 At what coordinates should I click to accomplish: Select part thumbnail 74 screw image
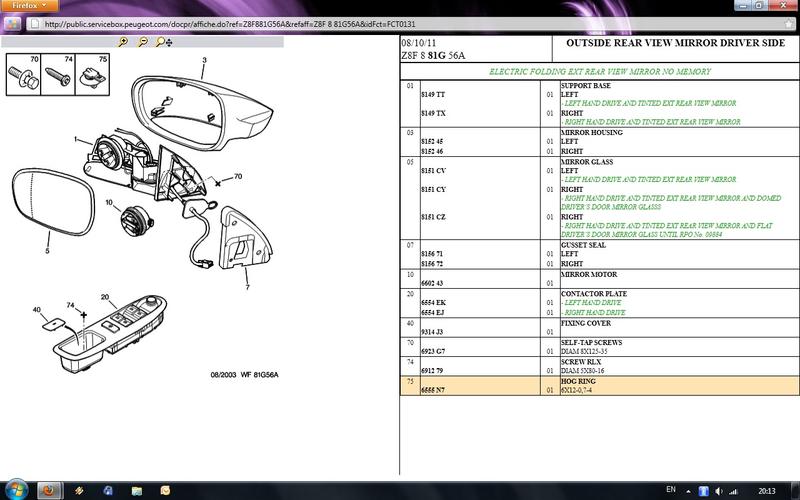(58, 75)
